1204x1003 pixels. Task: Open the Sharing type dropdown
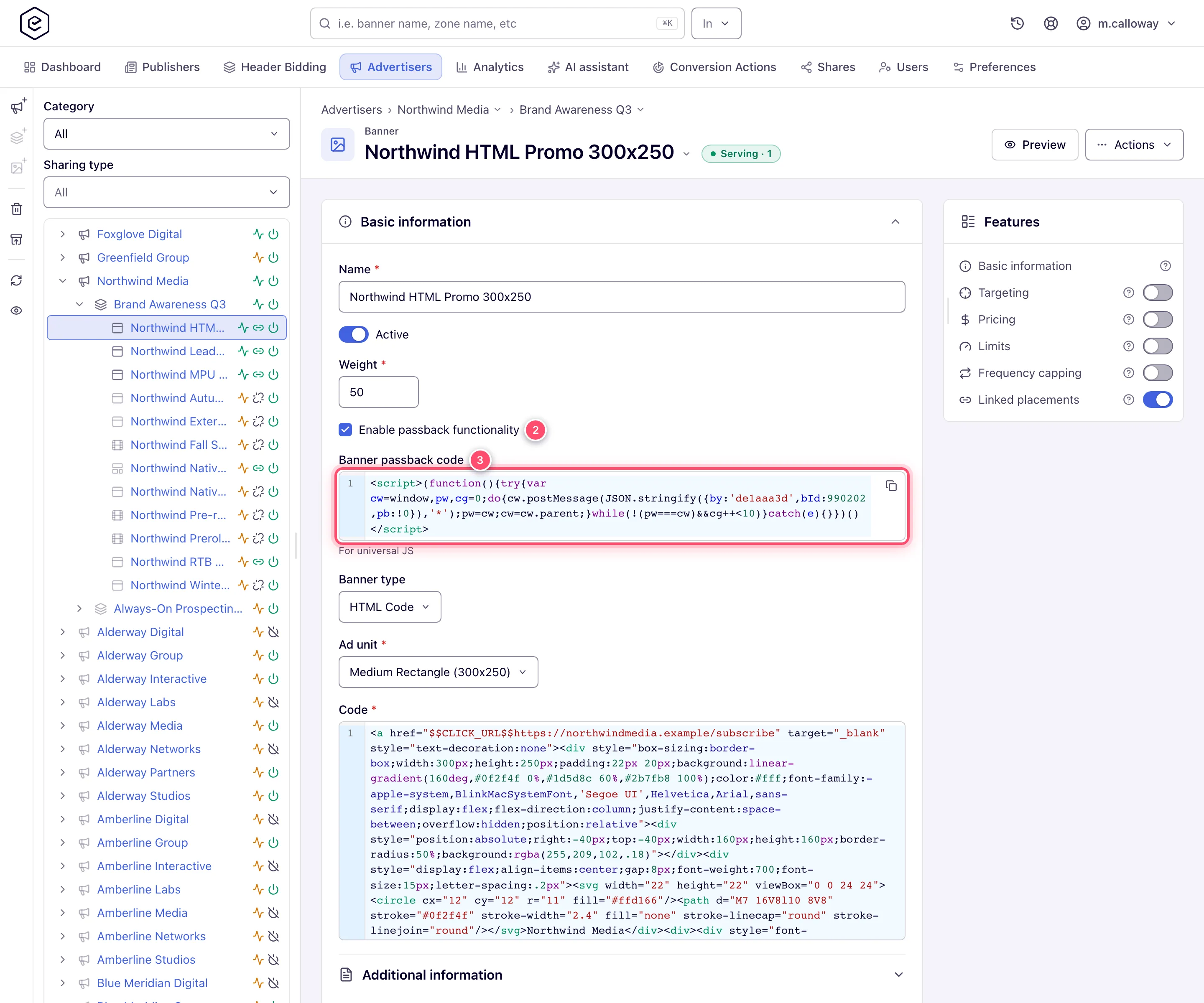(166, 192)
